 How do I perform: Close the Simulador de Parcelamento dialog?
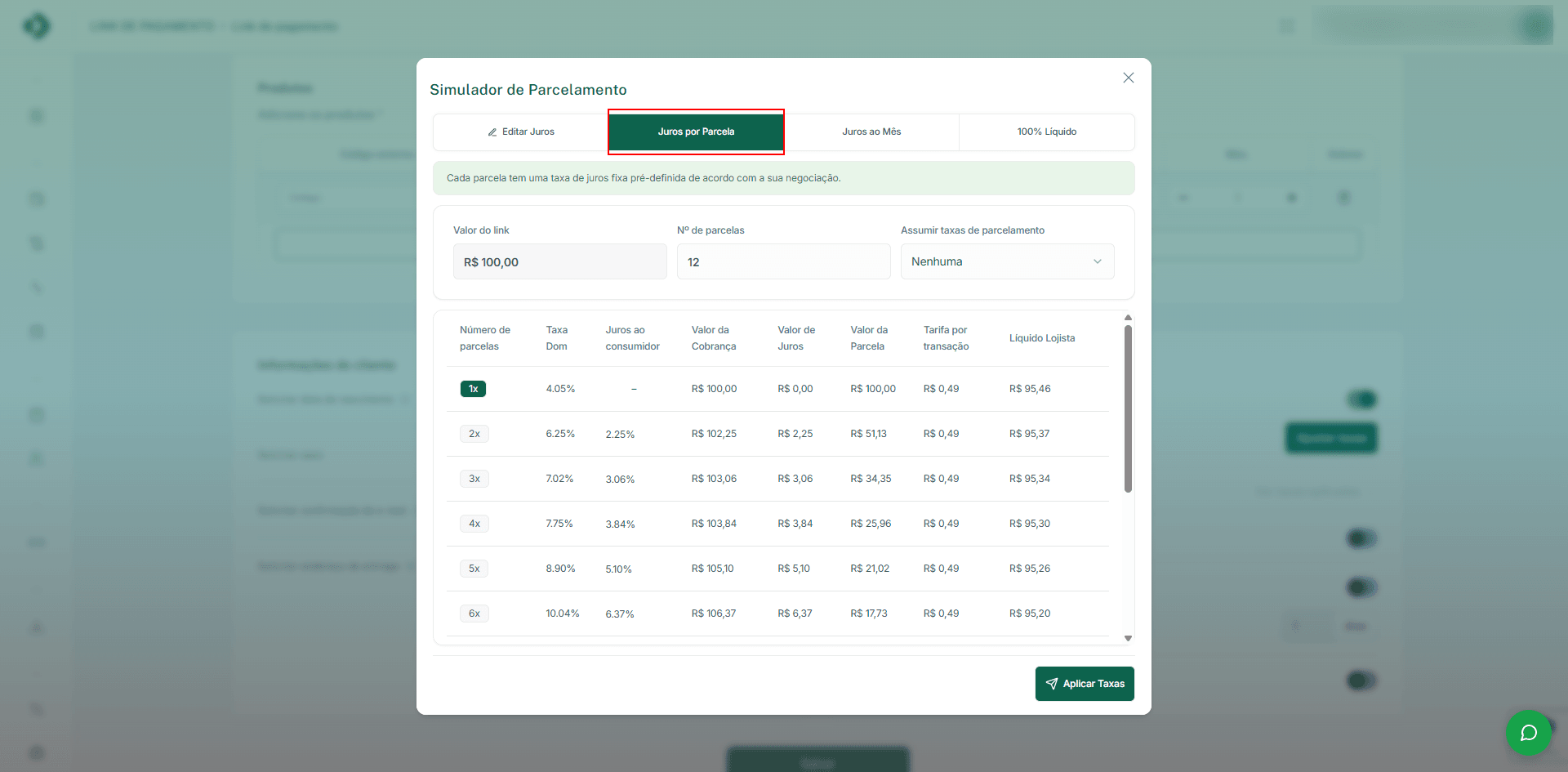1128,78
